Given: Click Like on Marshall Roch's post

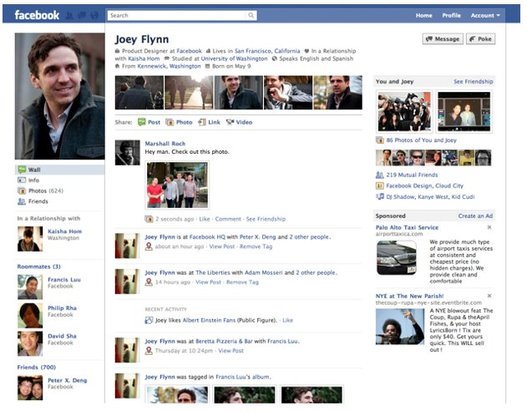Looking at the screenshot, I should click(x=204, y=219).
